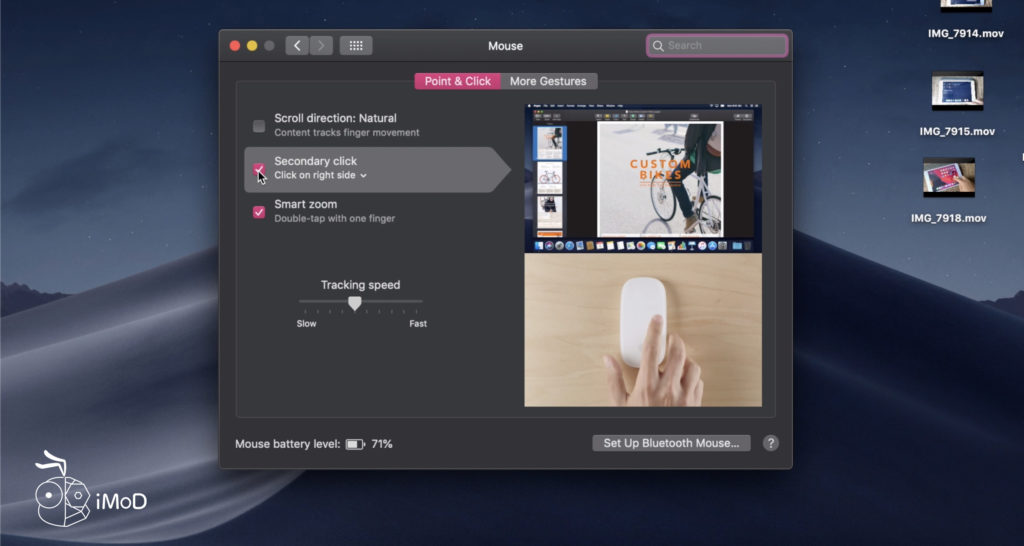Click in the Search input field

717,46
